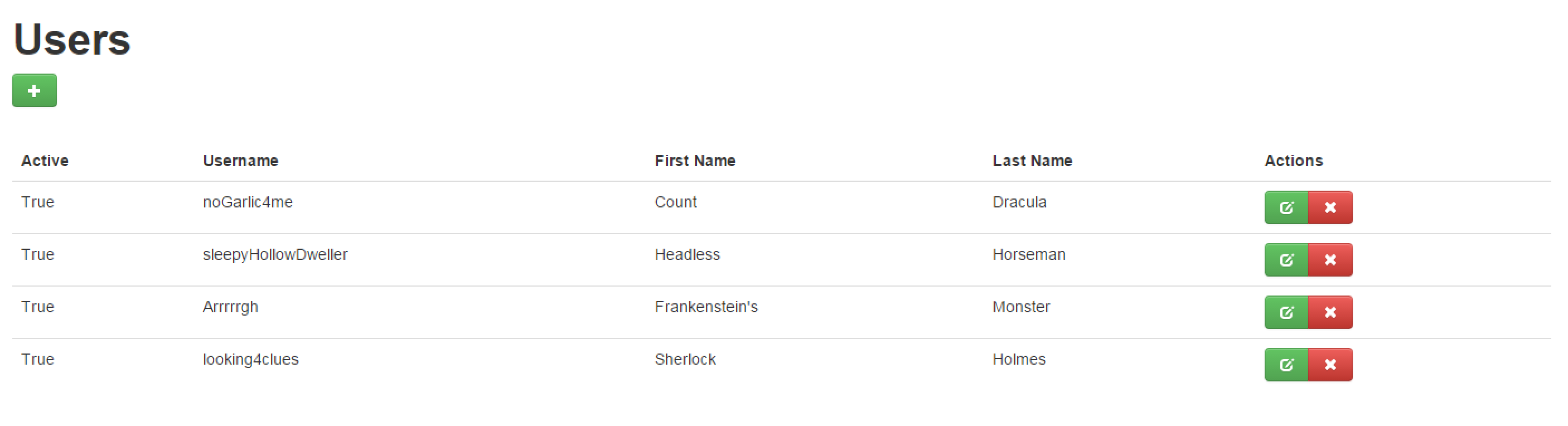Delete the noGarlic4me user

tap(1330, 207)
